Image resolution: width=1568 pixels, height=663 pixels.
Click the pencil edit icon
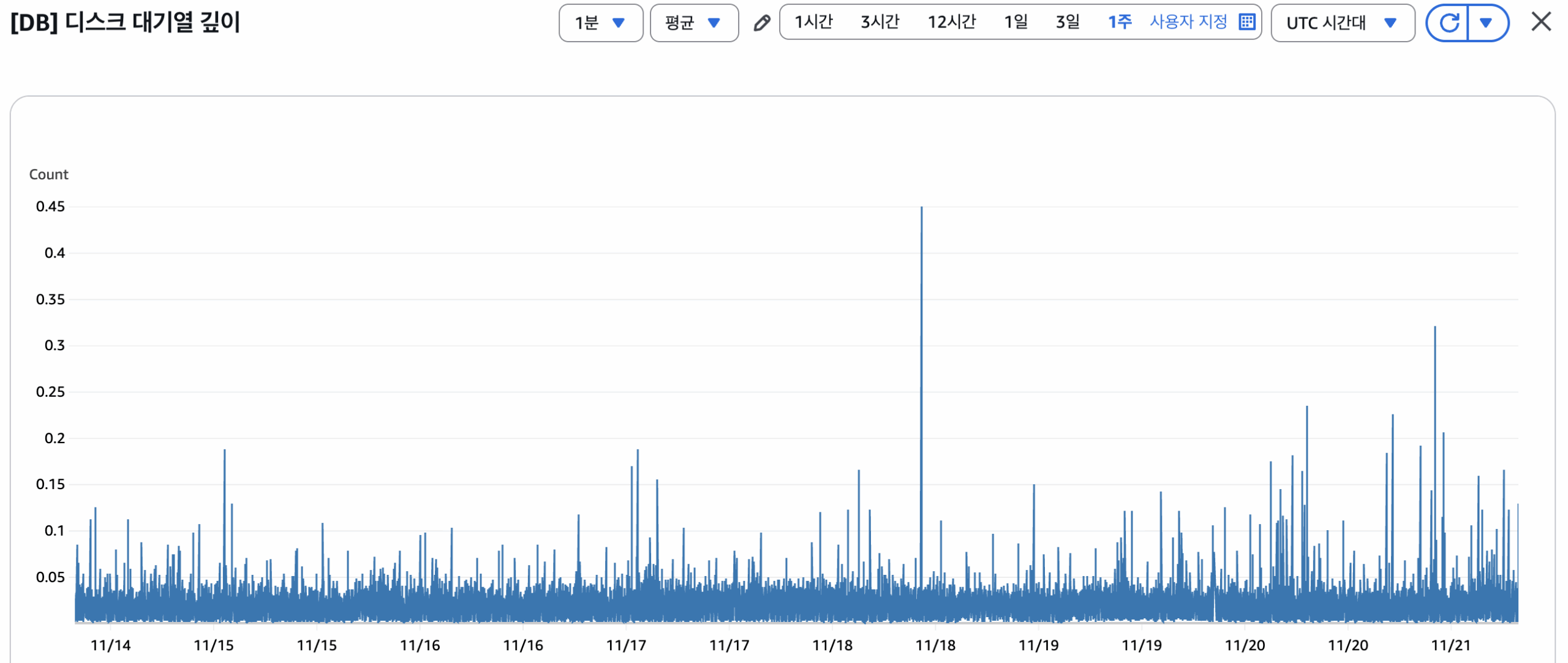pyautogui.click(x=761, y=23)
